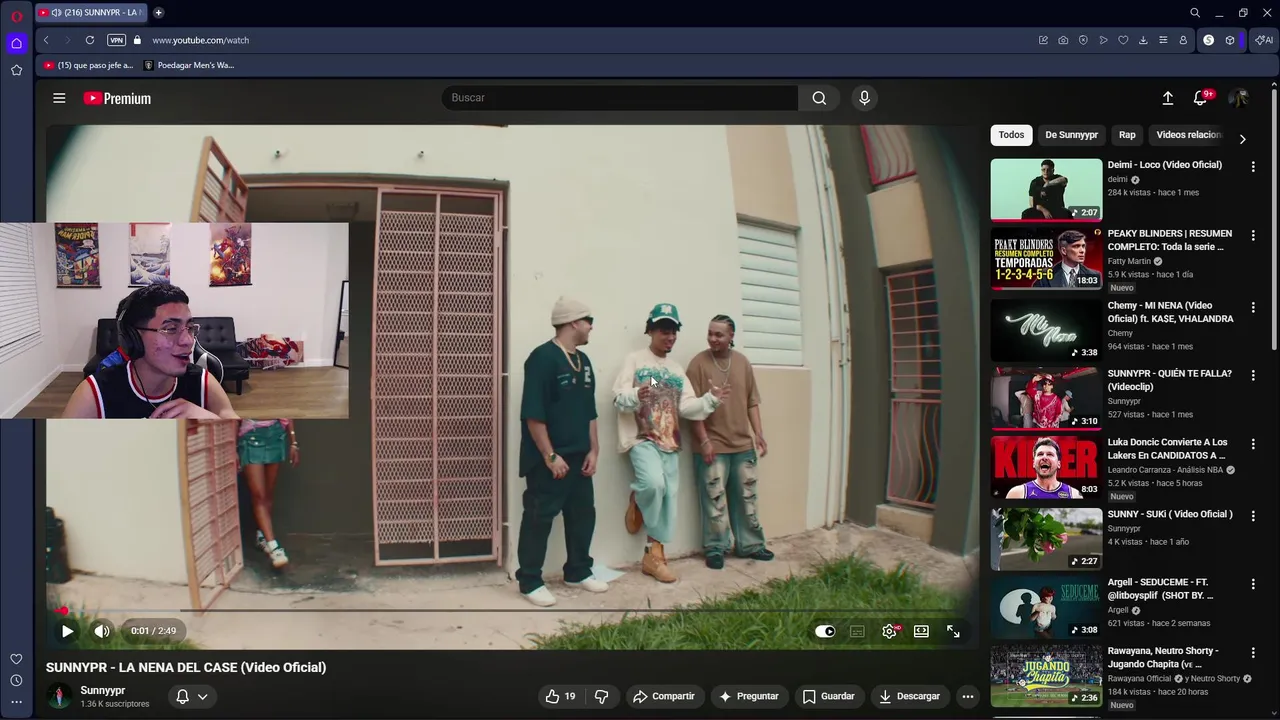Open bookmark 'que paso jefe a...'
This screenshot has height=720, width=1280.
88,65
